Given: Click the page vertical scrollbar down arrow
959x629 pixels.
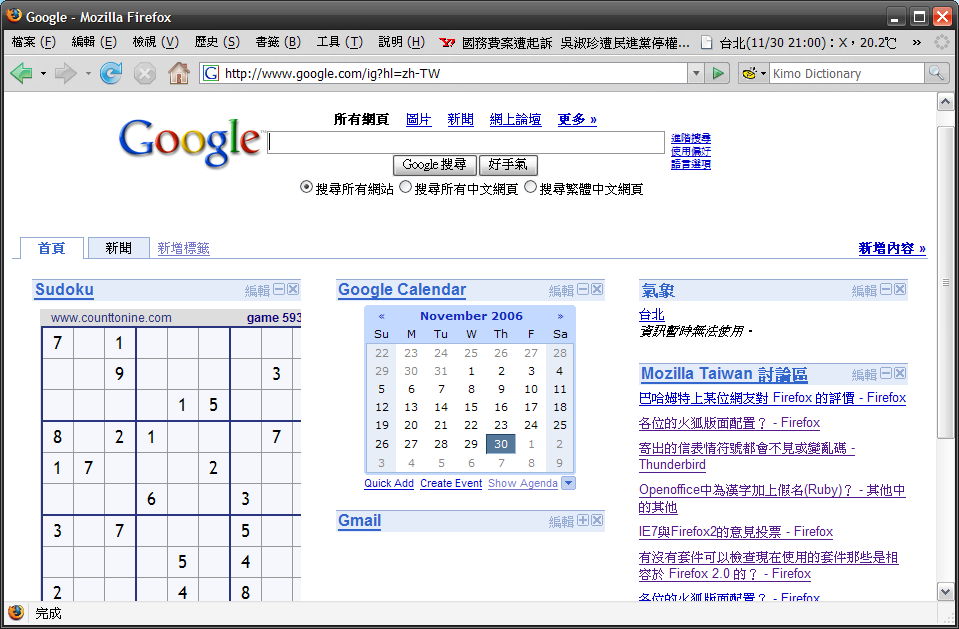Looking at the screenshot, I should [x=945, y=592].
